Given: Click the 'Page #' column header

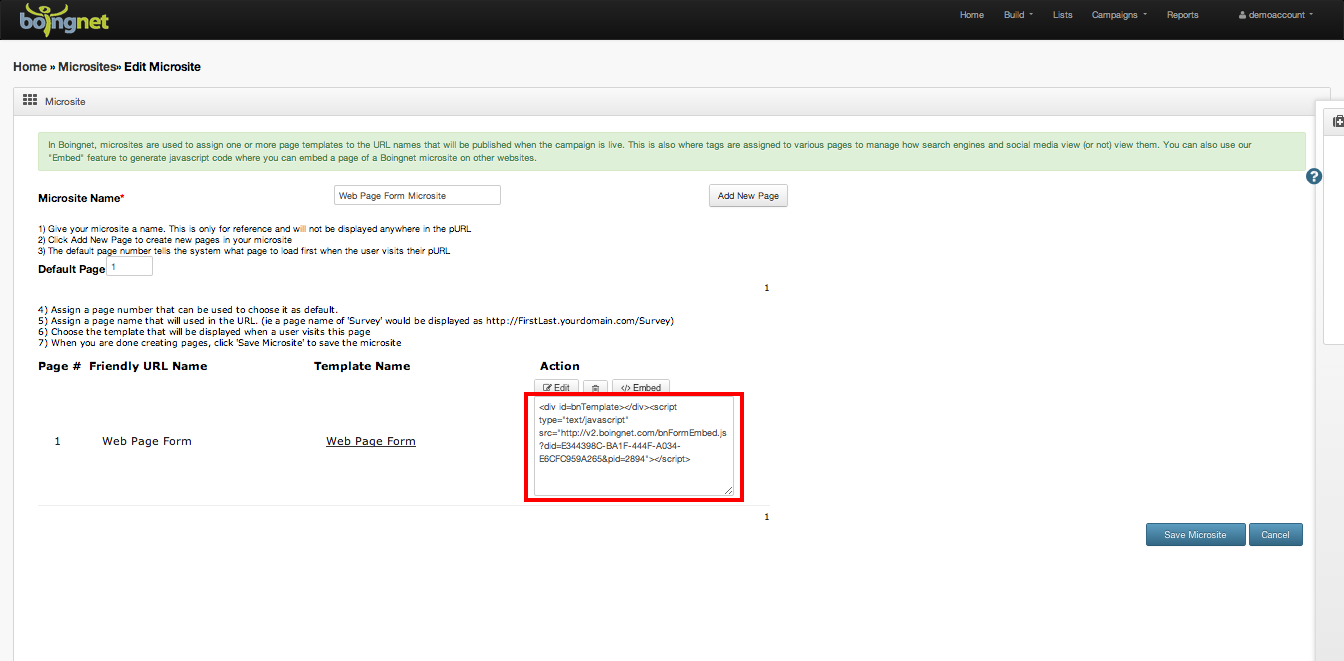Looking at the screenshot, I should click(x=60, y=366).
